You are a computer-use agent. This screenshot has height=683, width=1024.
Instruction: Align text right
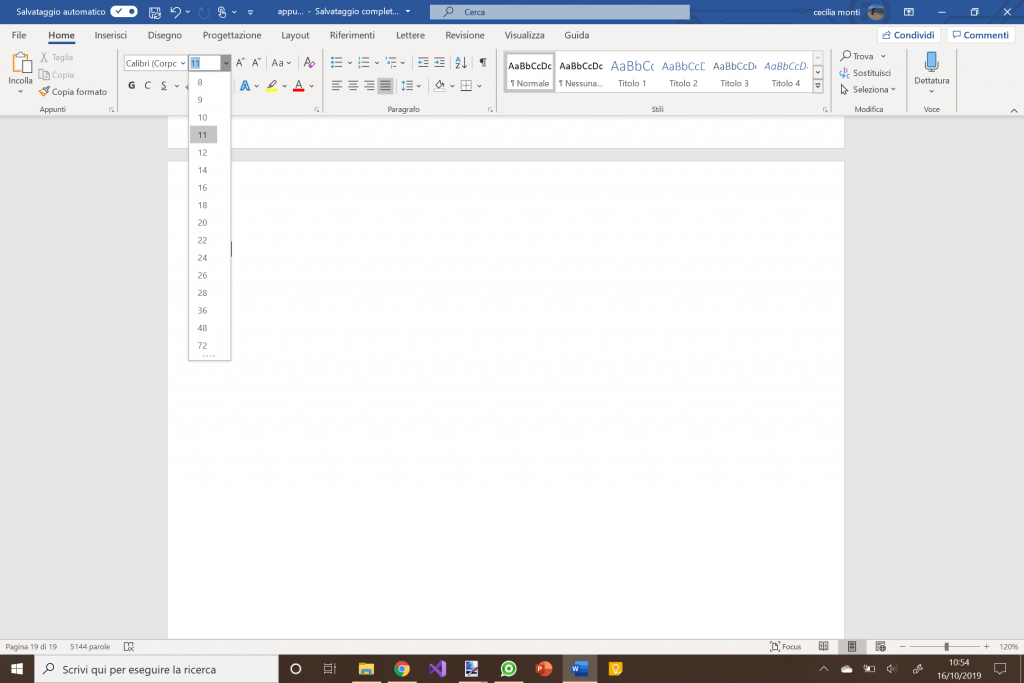[x=369, y=86]
